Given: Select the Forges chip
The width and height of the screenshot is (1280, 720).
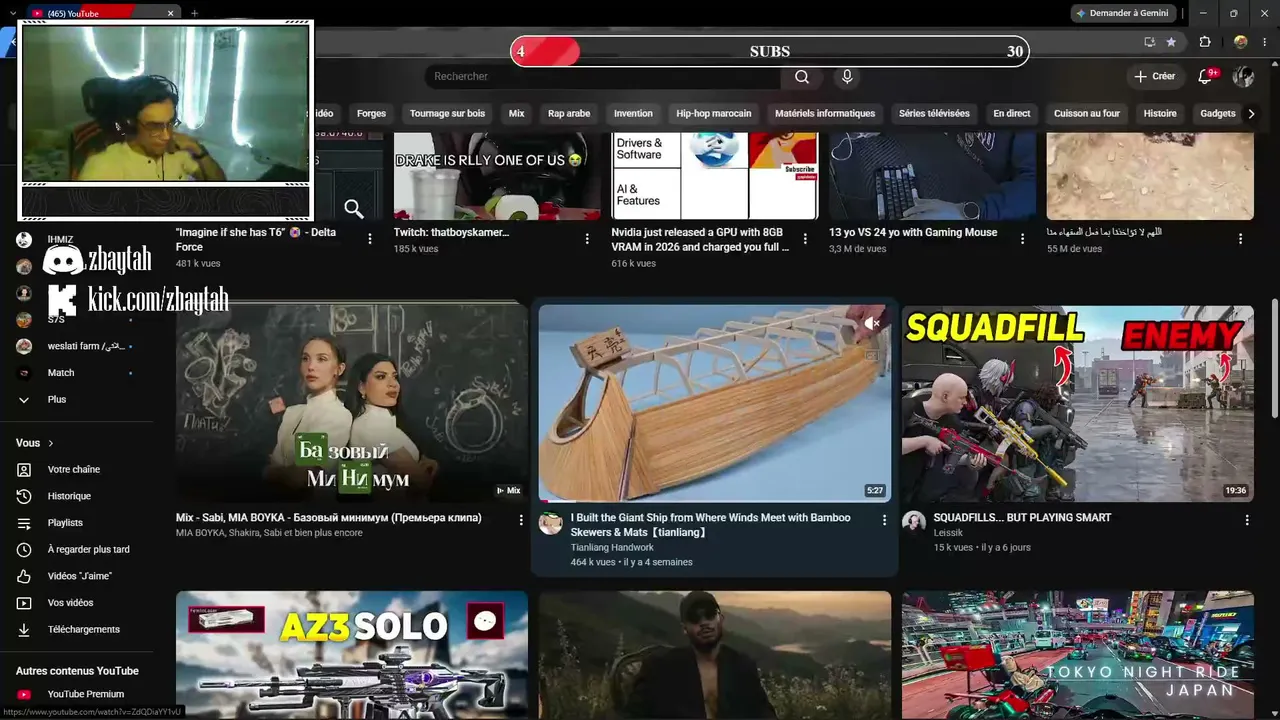Looking at the screenshot, I should 371,114.
